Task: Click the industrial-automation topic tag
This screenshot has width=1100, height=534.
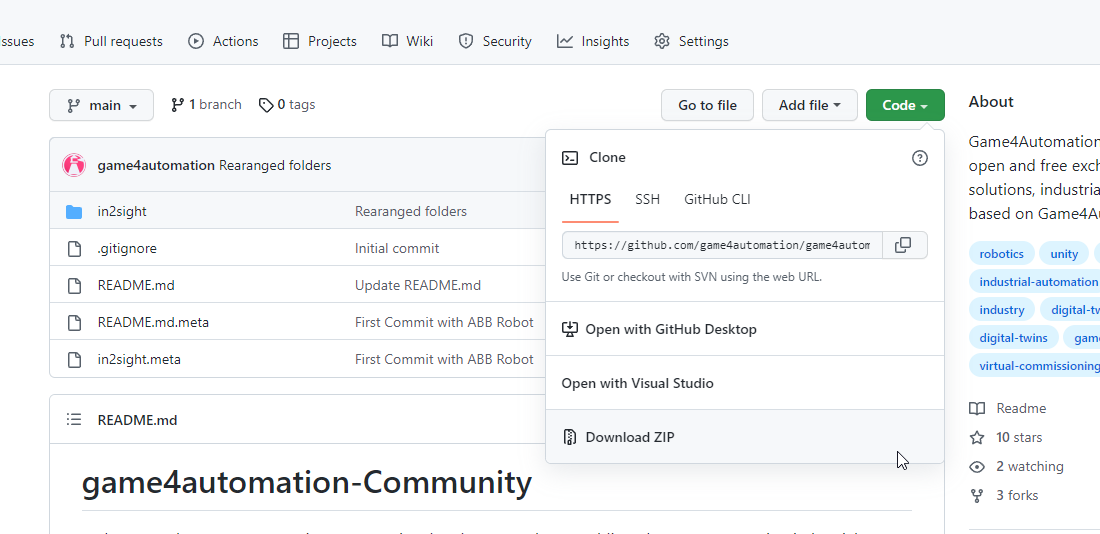Action: click(1035, 281)
